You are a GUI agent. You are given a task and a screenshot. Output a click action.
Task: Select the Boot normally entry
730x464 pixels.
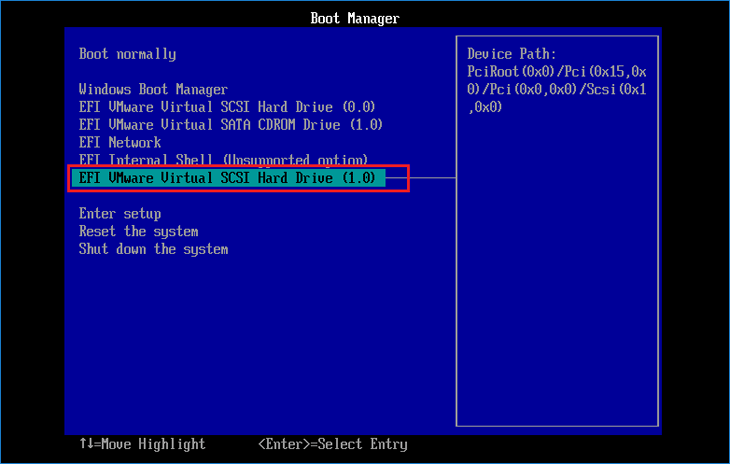click(x=128, y=54)
